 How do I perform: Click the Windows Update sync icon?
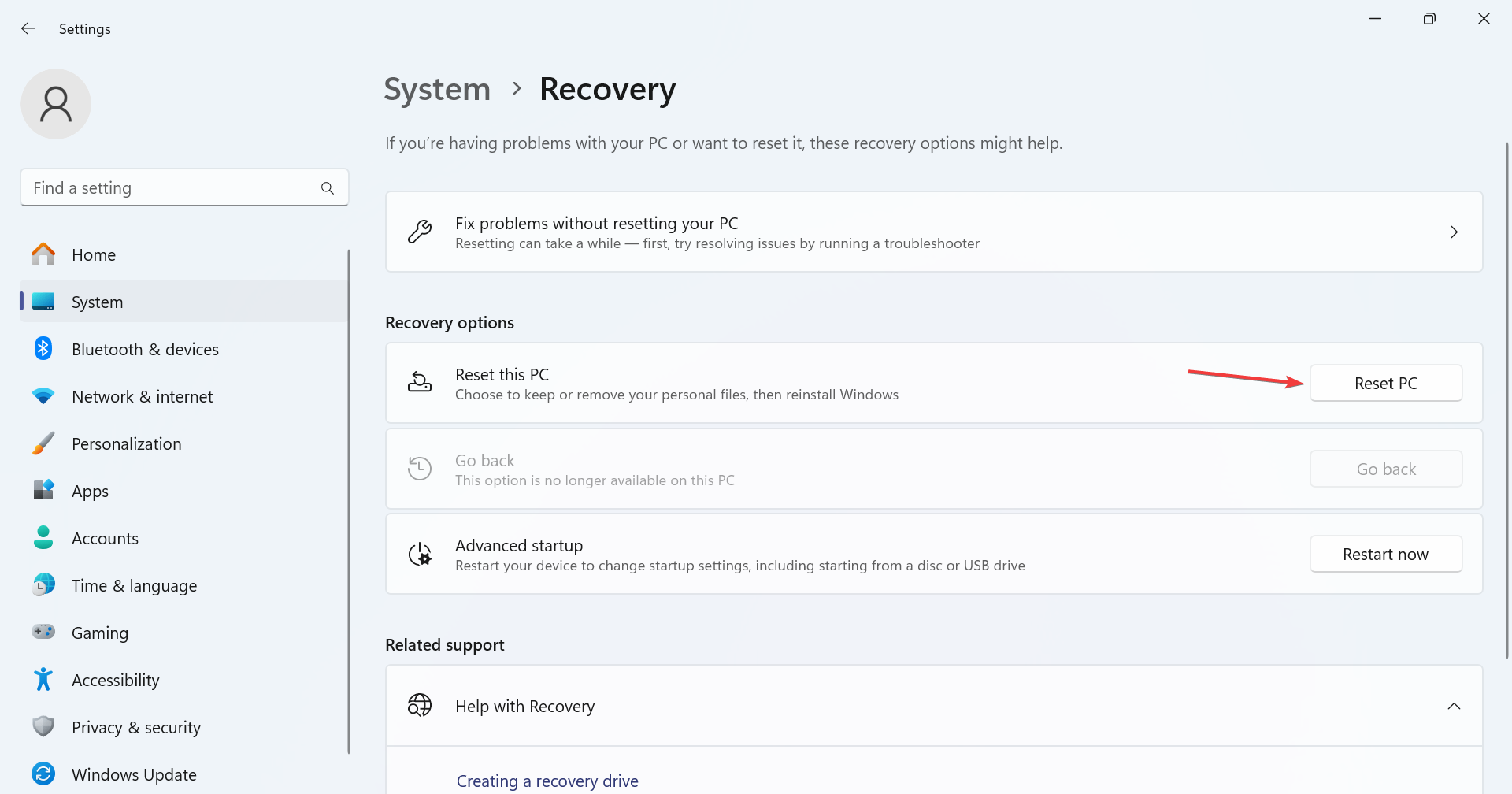[x=43, y=774]
